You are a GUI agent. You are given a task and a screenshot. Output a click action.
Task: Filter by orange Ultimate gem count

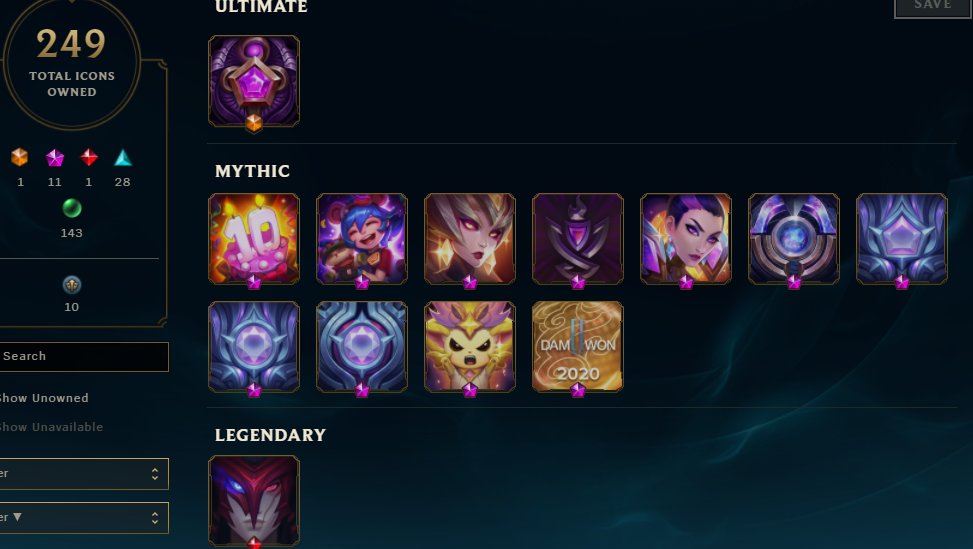pos(20,166)
